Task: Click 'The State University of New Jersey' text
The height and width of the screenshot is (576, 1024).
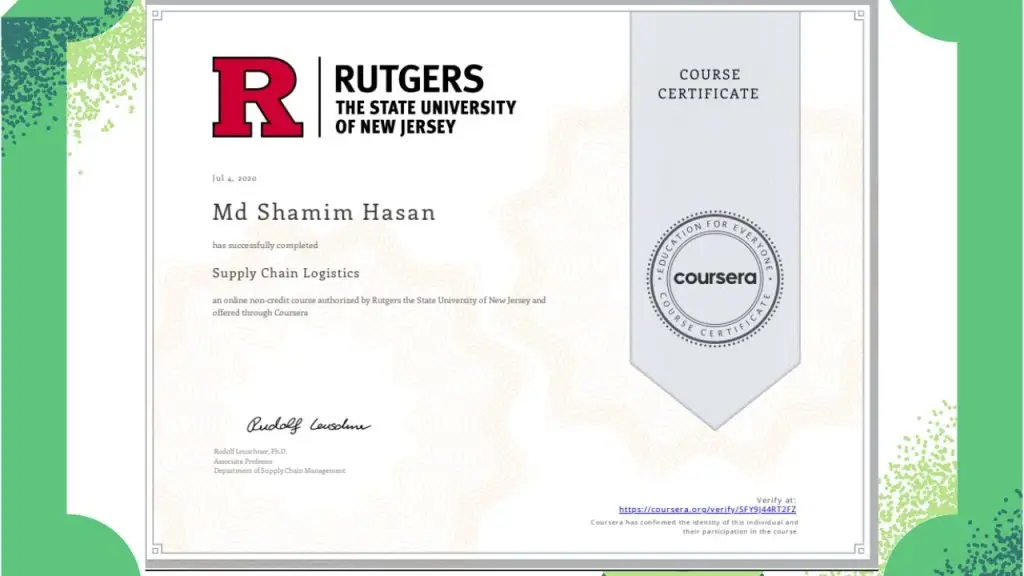Action: 425,117
